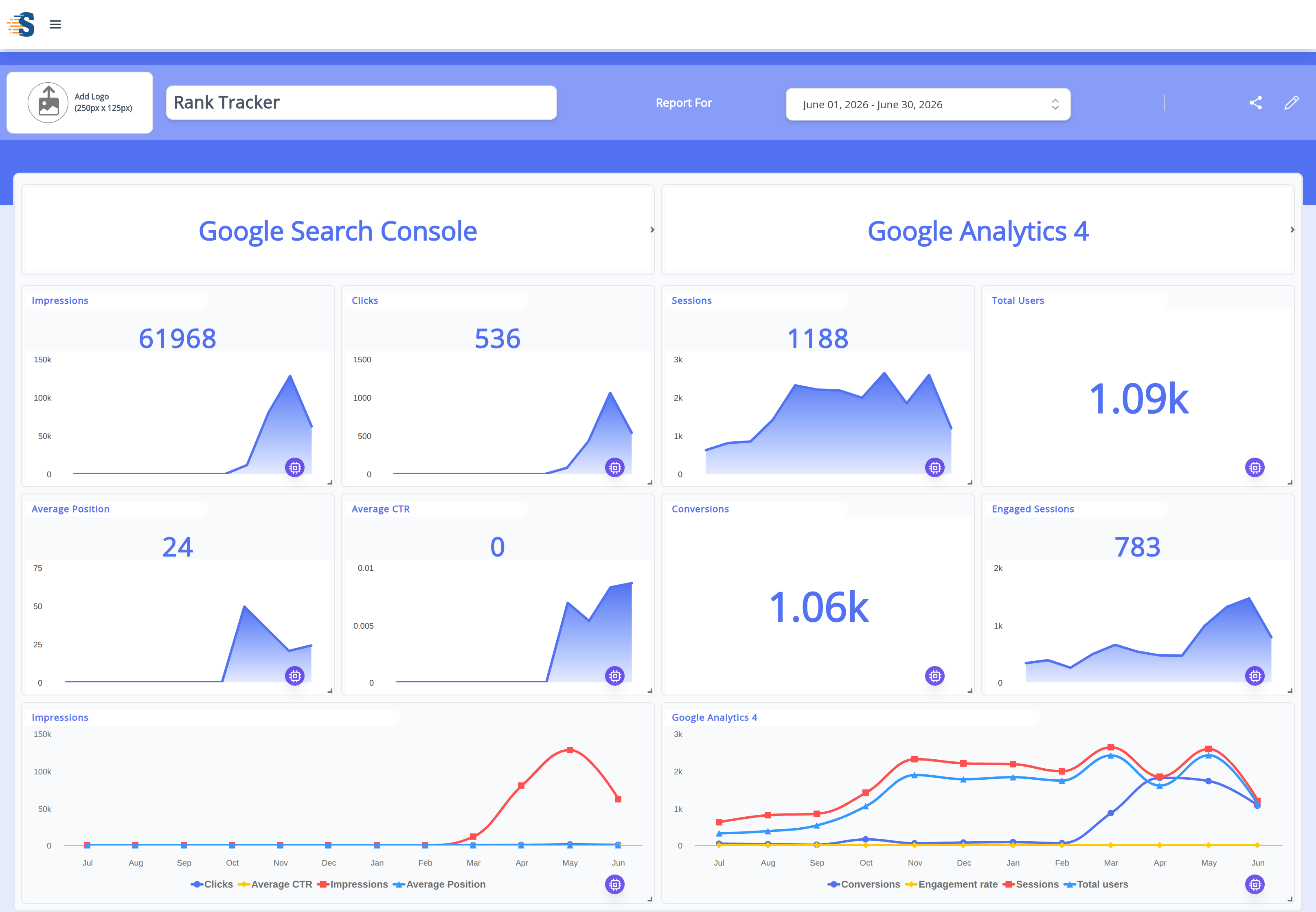
Task: Upload a logo via Add Logo icon
Action: (48, 102)
